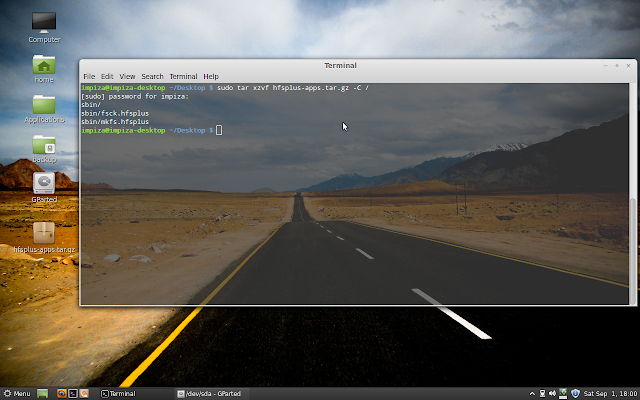The height and width of the screenshot is (400, 640).
Task: Open the Search menu in Terminal
Action: 152,76
